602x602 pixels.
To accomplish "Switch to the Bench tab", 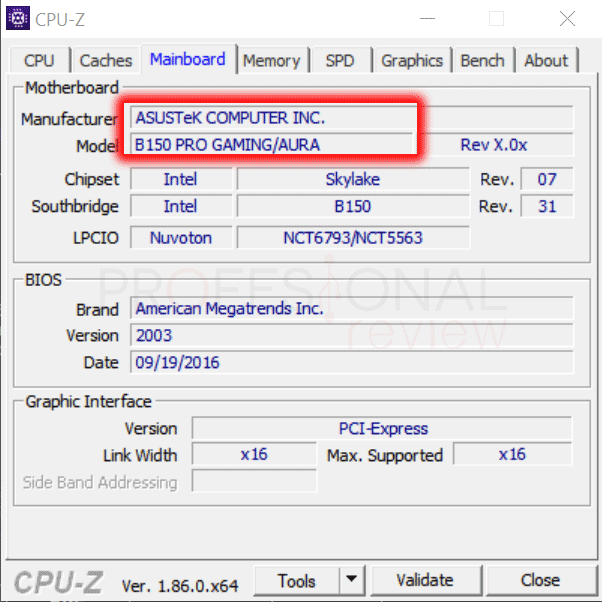I will pyautogui.click(x=482, y=61).
